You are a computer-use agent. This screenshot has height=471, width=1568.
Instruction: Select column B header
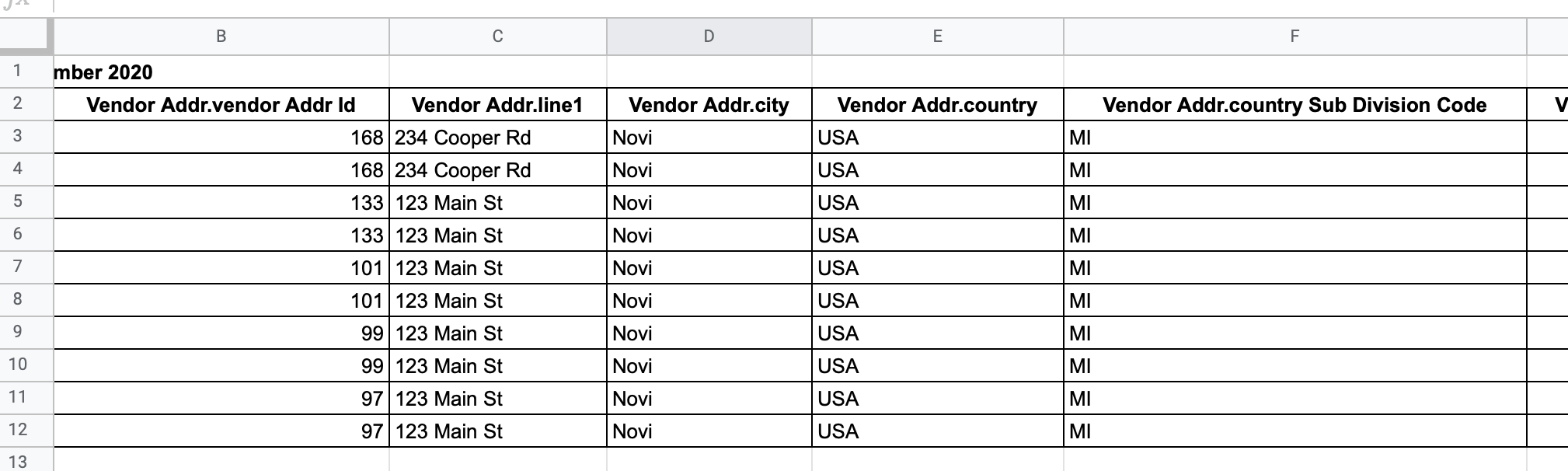[221, 37]
